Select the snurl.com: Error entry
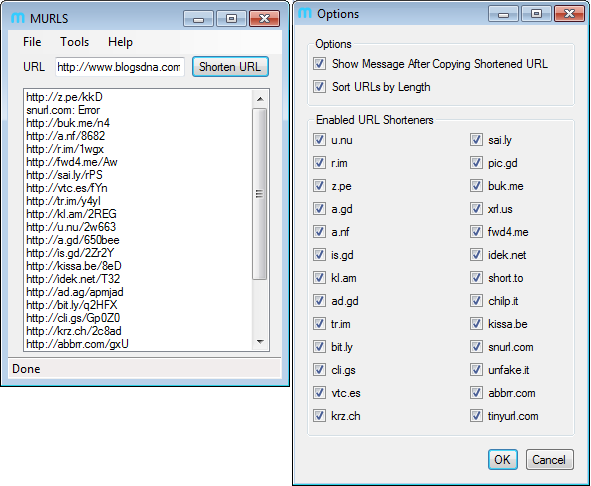 (x=63, y=110)
